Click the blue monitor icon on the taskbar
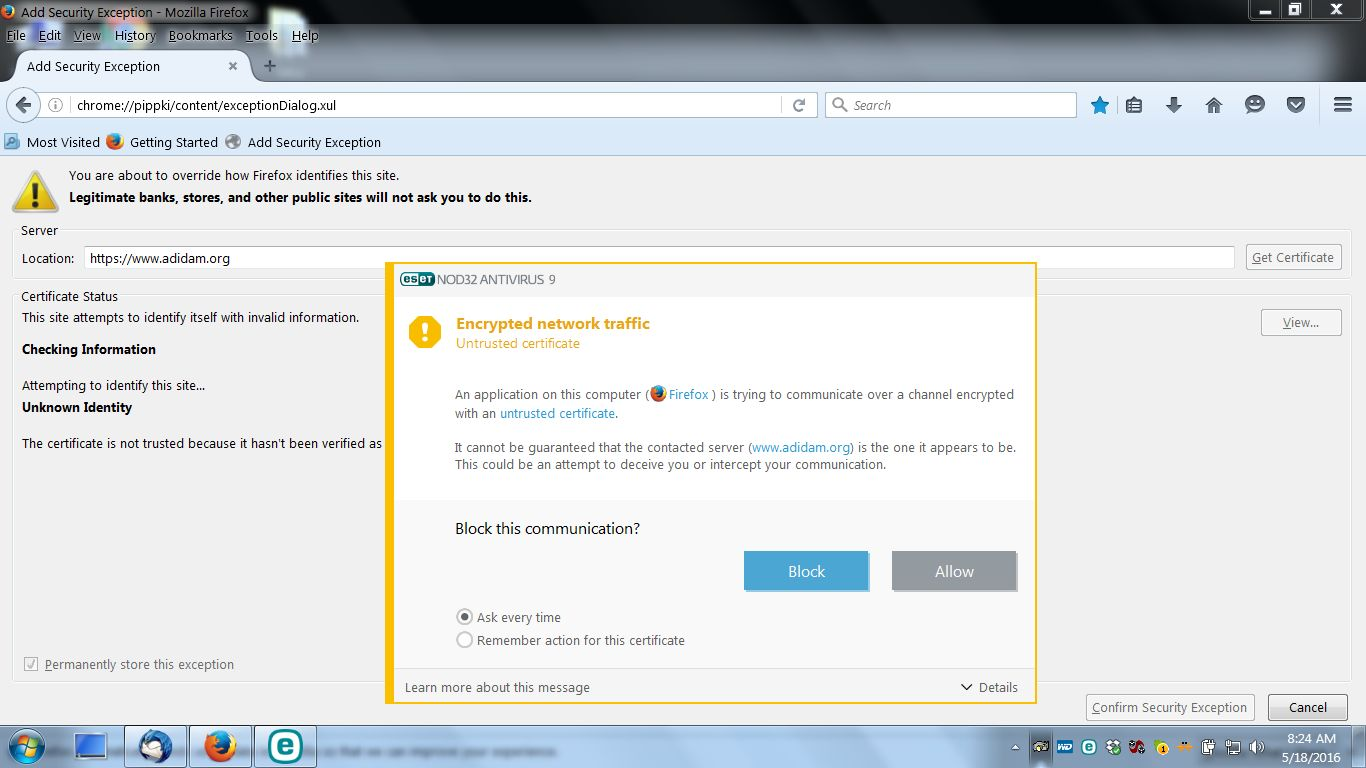 (90, 746)
